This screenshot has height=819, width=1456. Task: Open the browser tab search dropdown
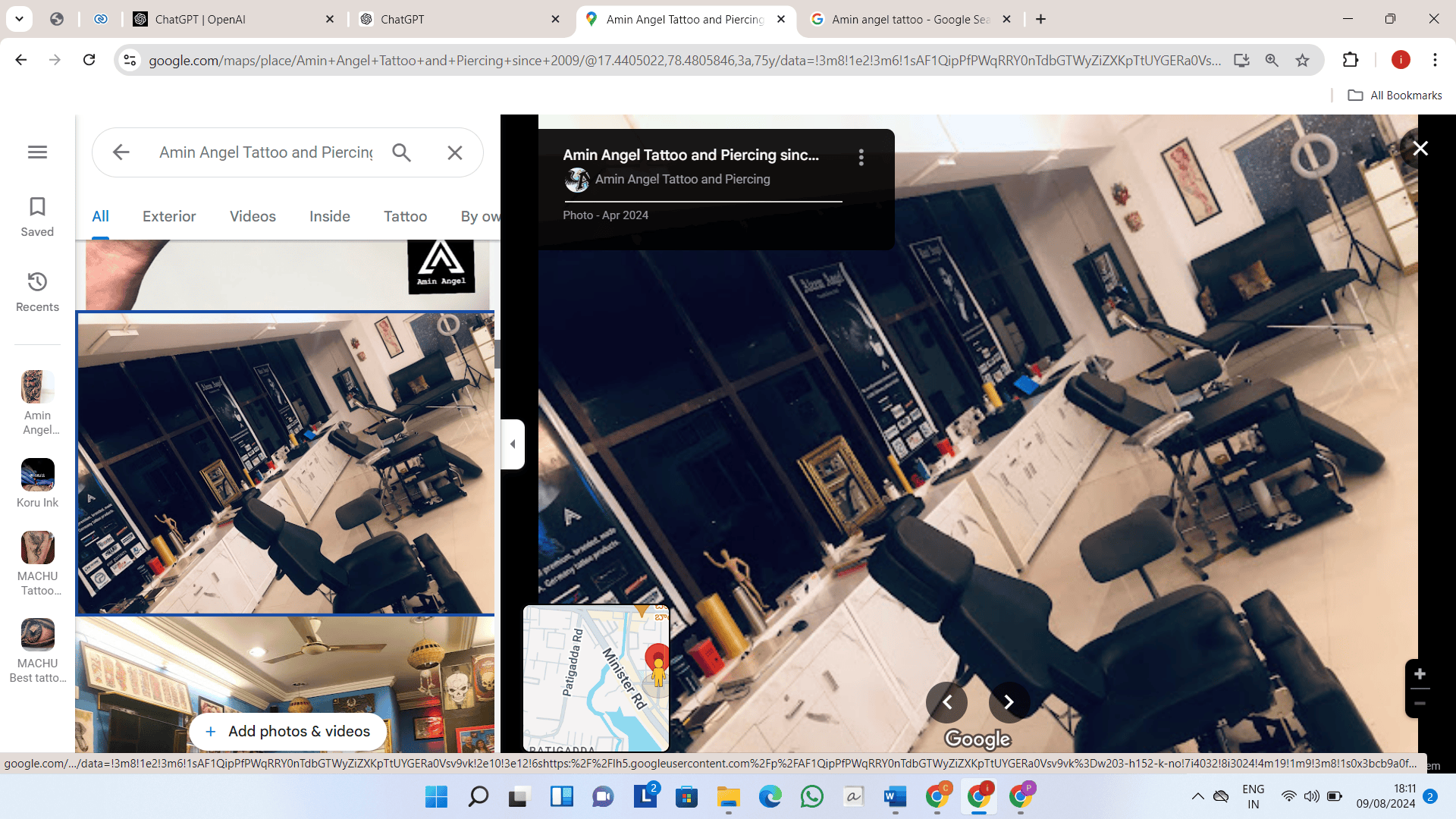click(x=19, y=19)
